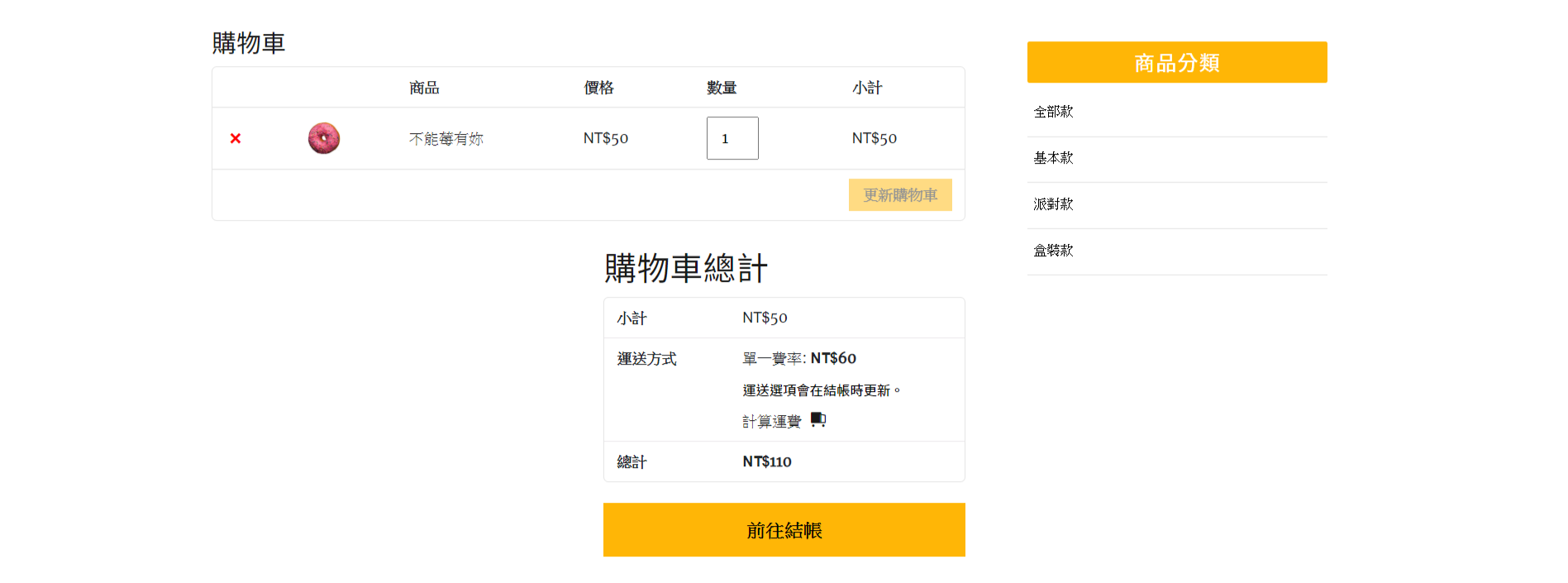
Task: Click the 購物車總計 heading
Action: pyautogui.click(x=685, y=269)
